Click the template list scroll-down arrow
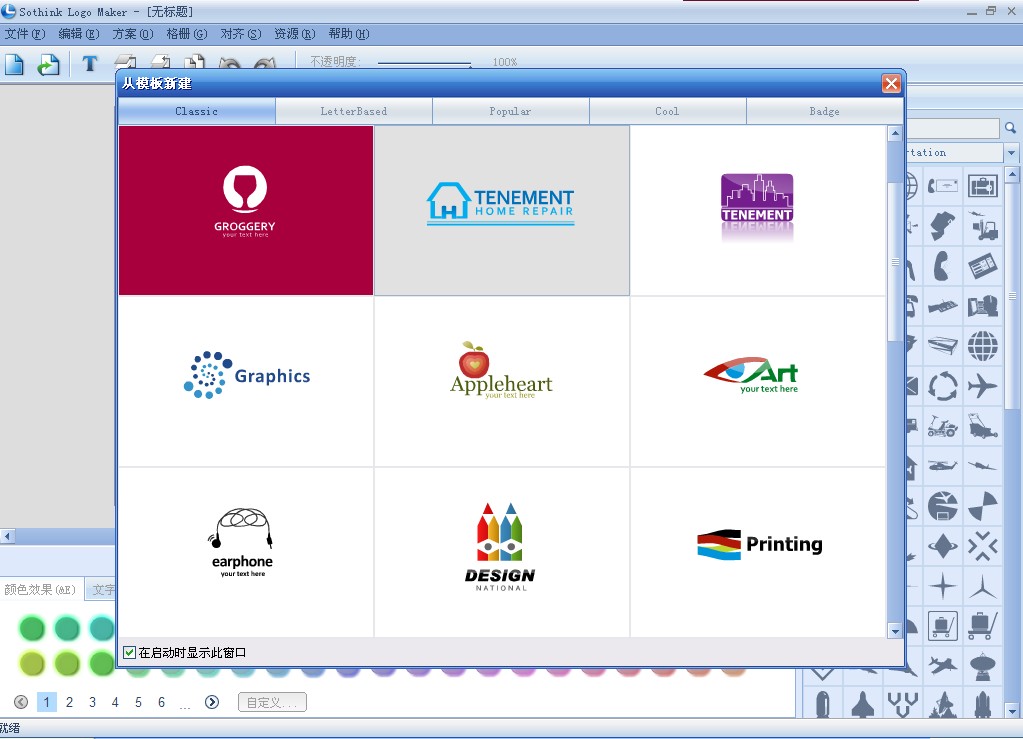 pyautogui.click(x=895, y=631)
